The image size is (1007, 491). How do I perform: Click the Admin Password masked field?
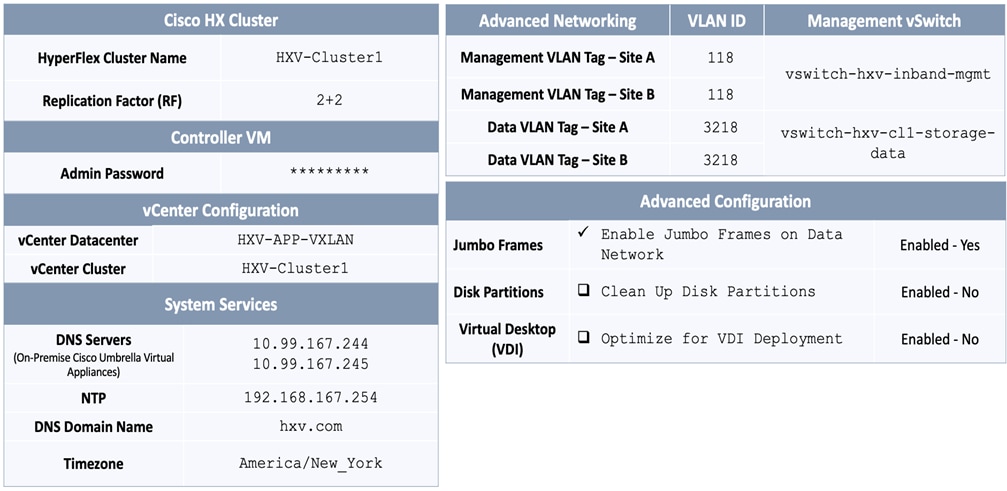point(329,172)
